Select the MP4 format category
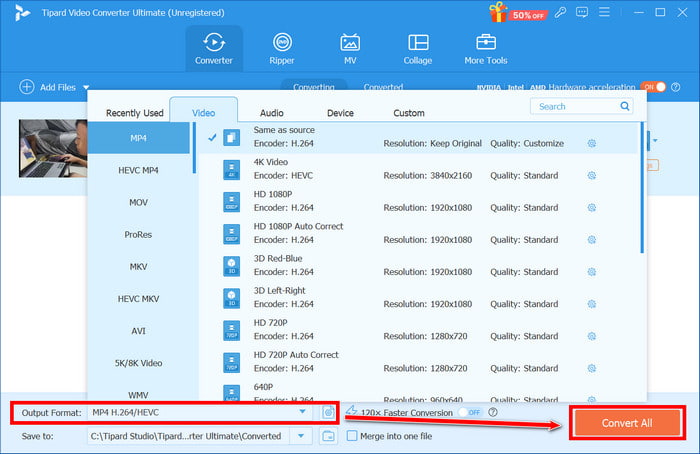 tap(138, 138)
